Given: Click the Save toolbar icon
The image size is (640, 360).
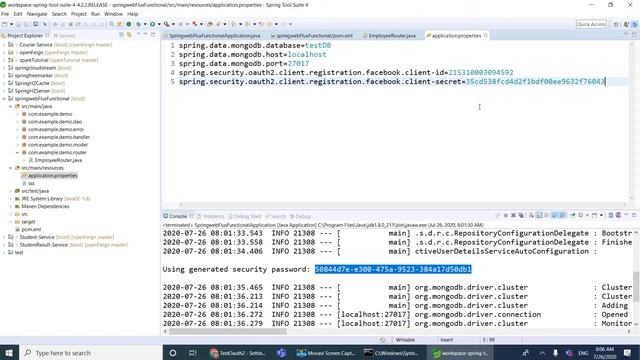Looking at the screenshot, I should click(18, 24).
